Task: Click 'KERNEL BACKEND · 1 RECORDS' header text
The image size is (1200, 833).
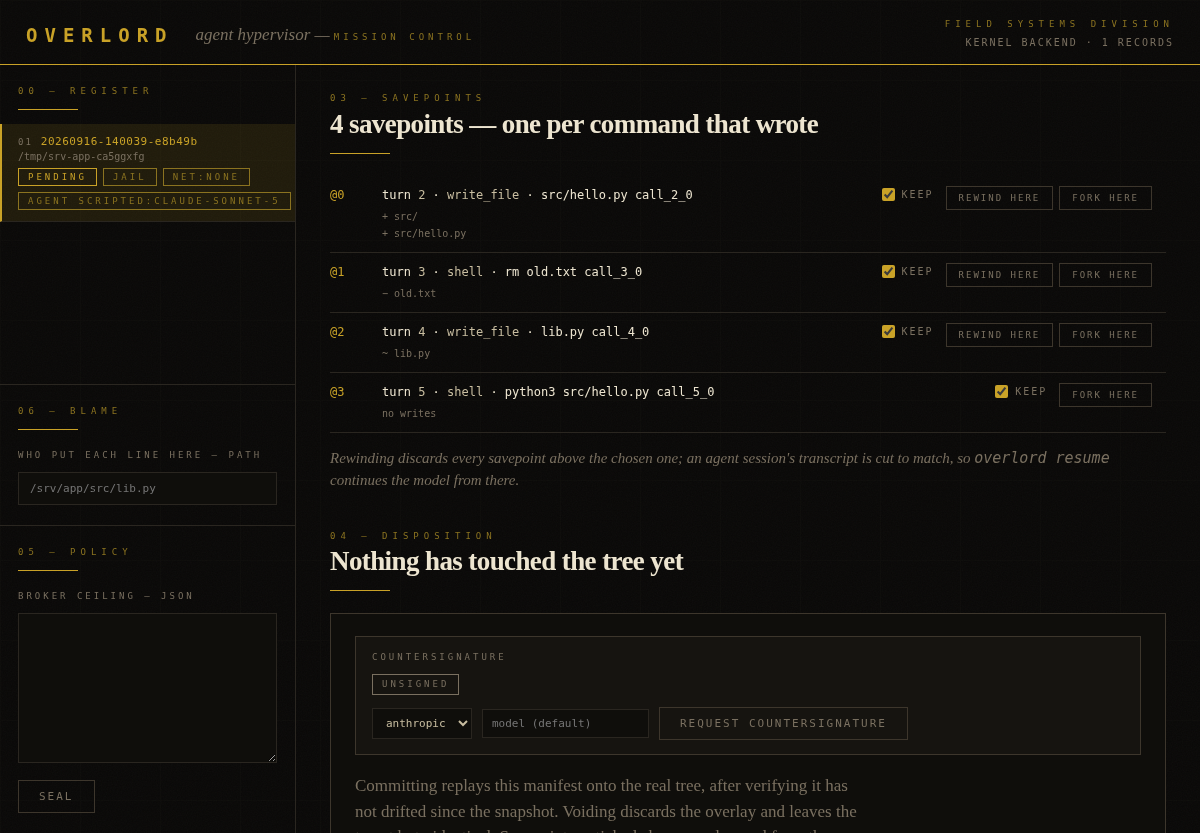Action: tap(1069, 43)
